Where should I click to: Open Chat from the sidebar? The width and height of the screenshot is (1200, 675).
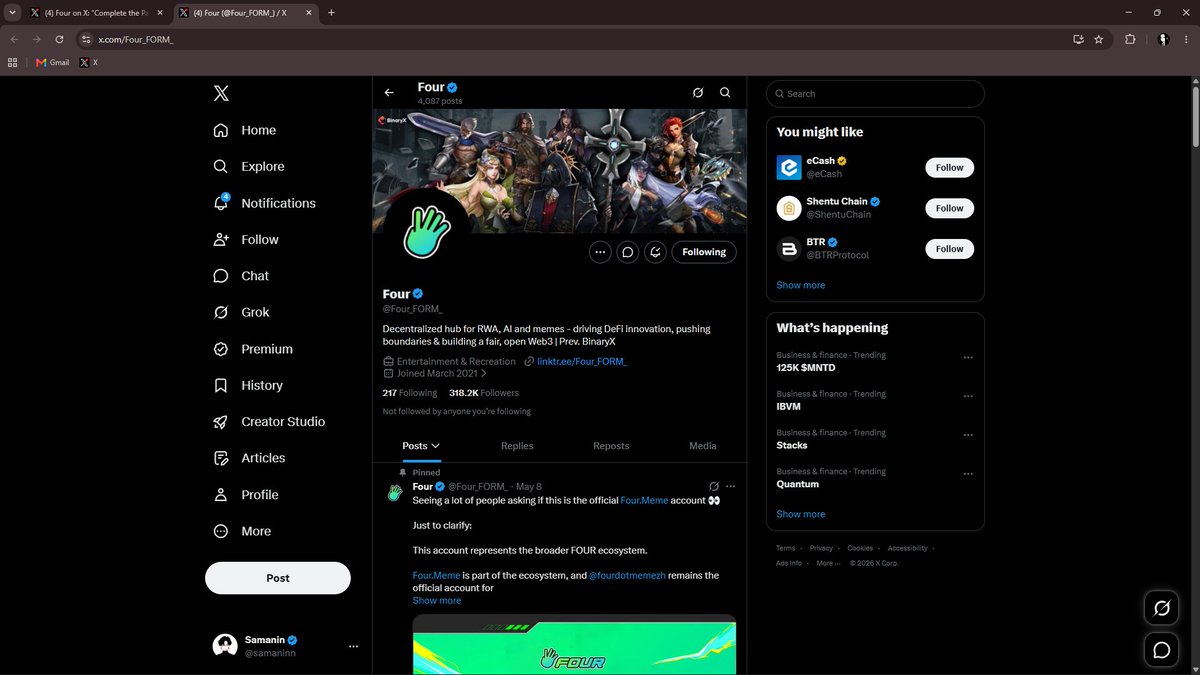(241, 276)
